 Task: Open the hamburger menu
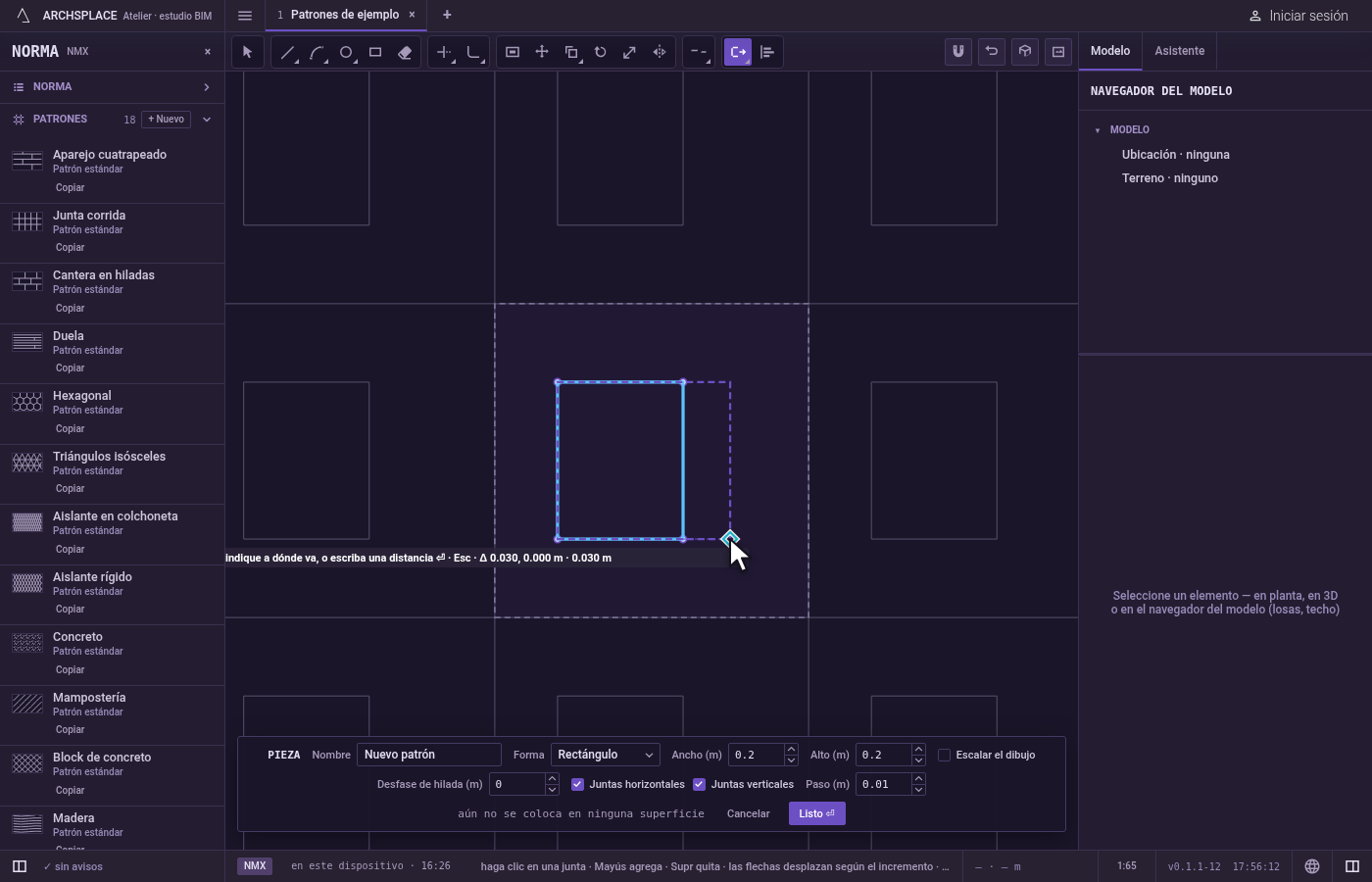245,15
